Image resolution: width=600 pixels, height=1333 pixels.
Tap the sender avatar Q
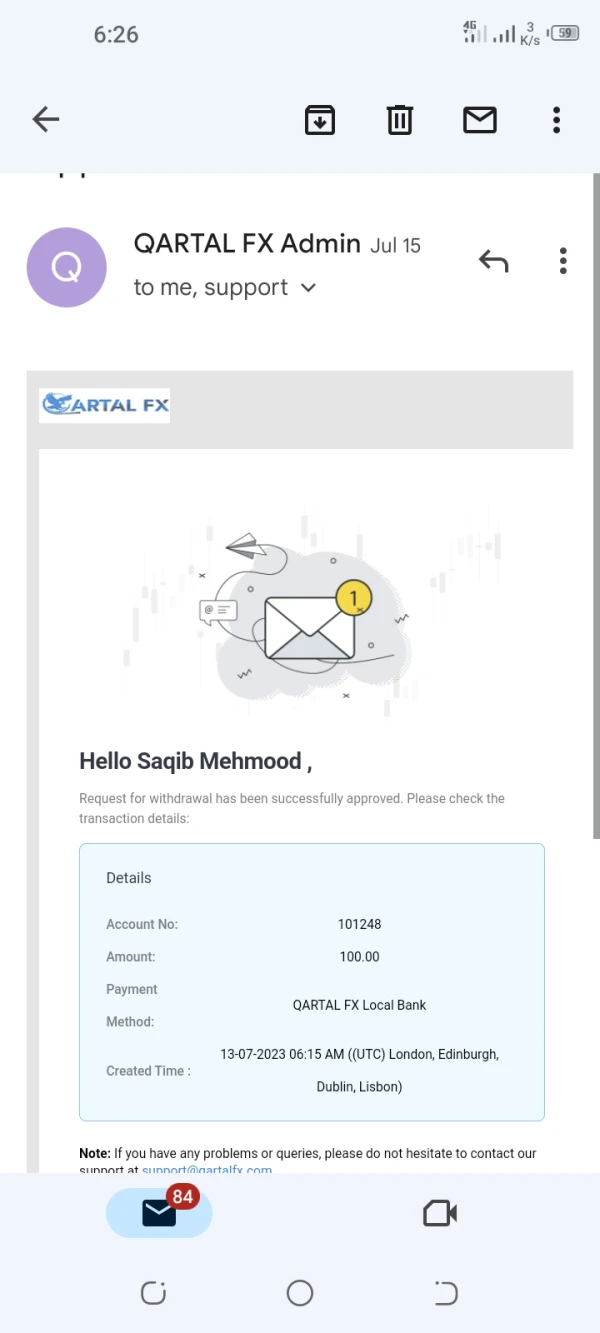(x=66, y=267)
